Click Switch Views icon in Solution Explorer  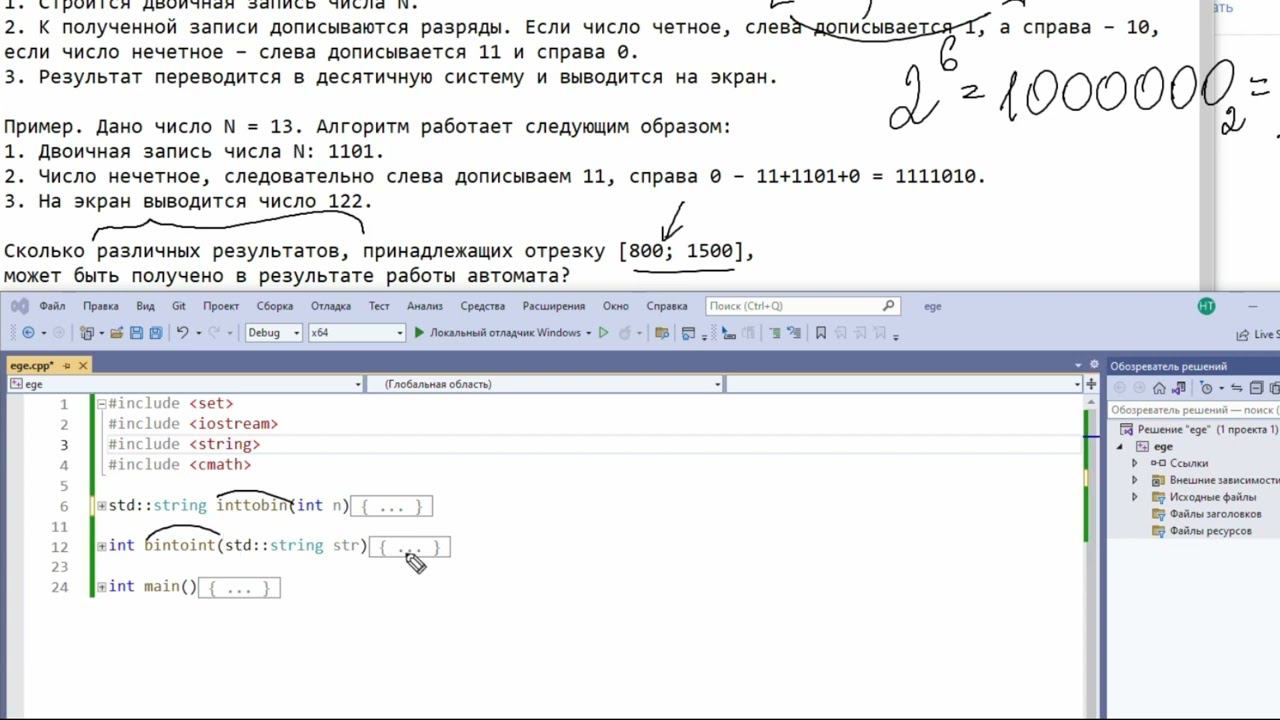(1179, 388)
